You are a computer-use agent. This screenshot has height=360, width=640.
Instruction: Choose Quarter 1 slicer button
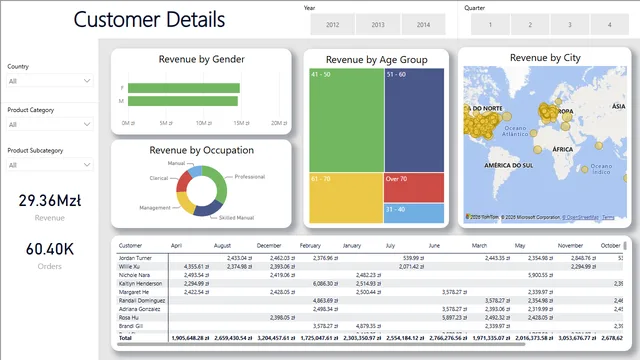(490, 24)
